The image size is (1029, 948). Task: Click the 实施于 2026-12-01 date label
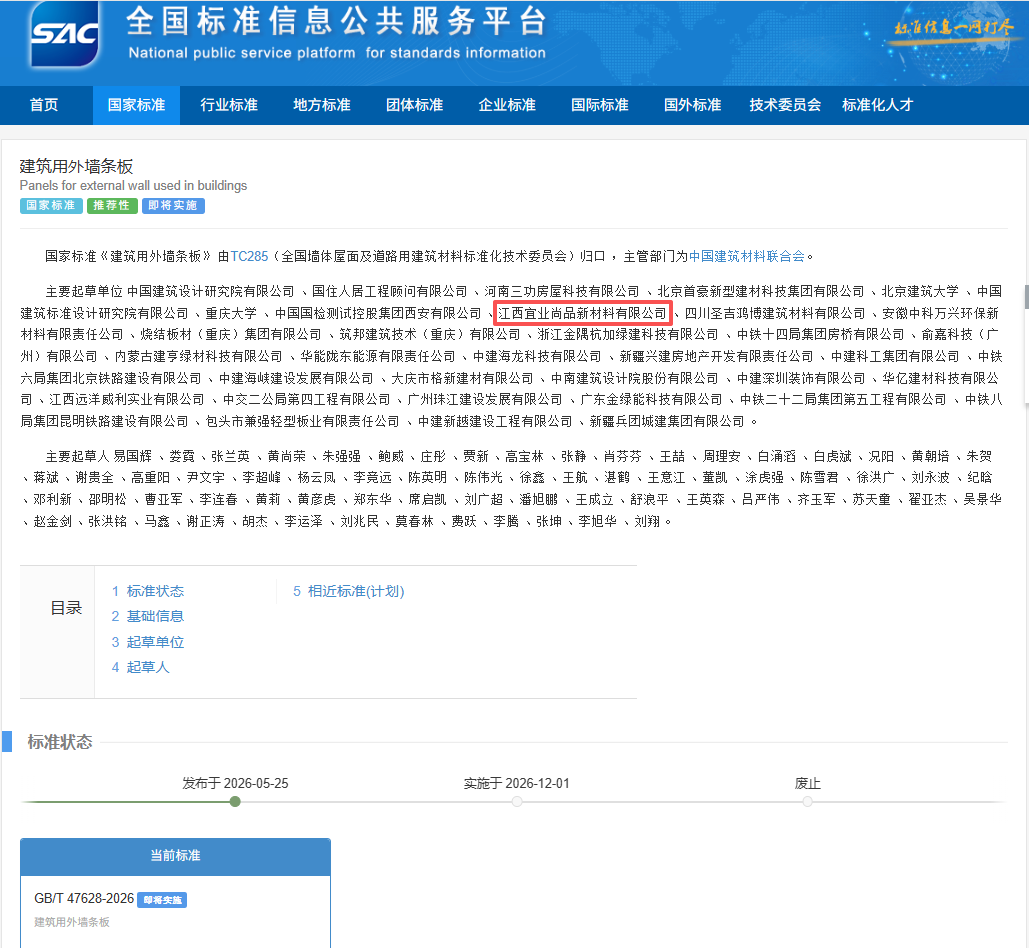[x=516, y=783]
